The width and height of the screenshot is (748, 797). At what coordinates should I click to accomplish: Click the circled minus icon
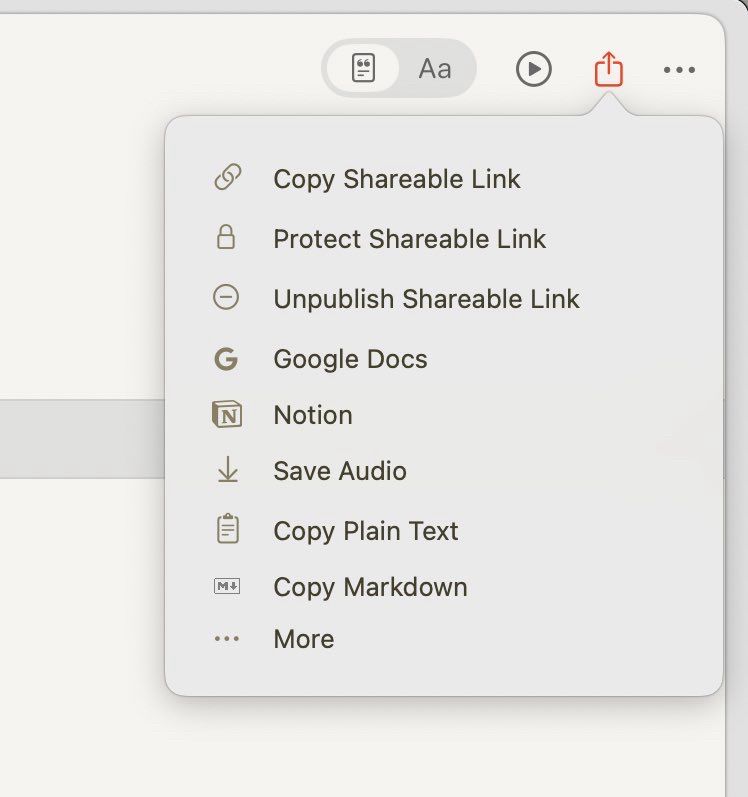[226, 297]
